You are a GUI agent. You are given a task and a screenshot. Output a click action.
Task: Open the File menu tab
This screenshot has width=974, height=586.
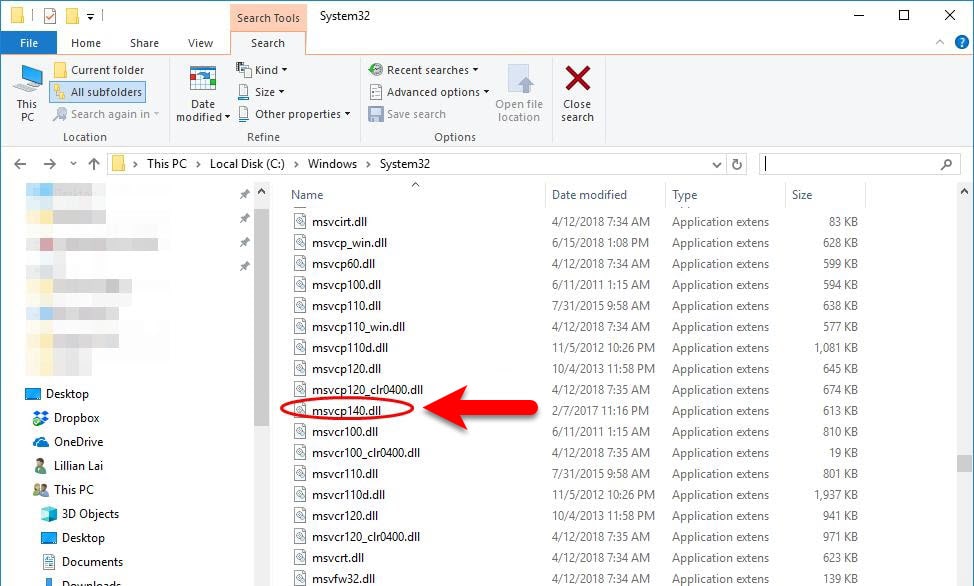(29, 43)
